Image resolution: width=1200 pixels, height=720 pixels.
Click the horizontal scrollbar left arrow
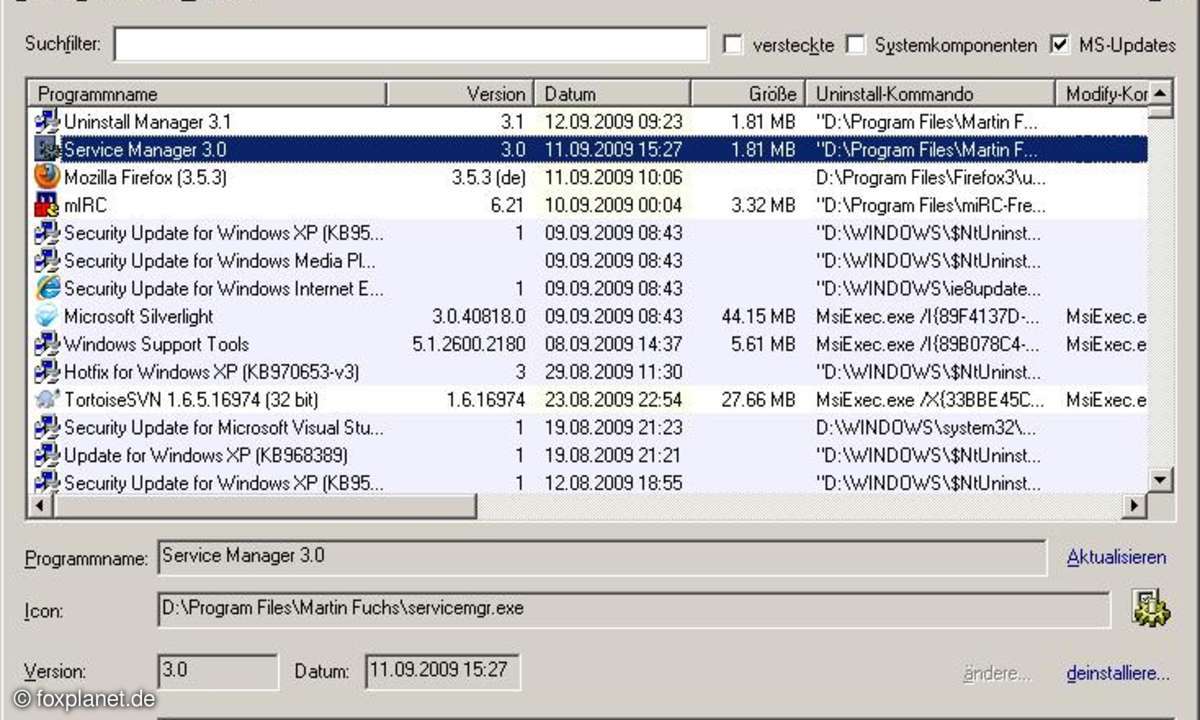click(x=39, y=506)
